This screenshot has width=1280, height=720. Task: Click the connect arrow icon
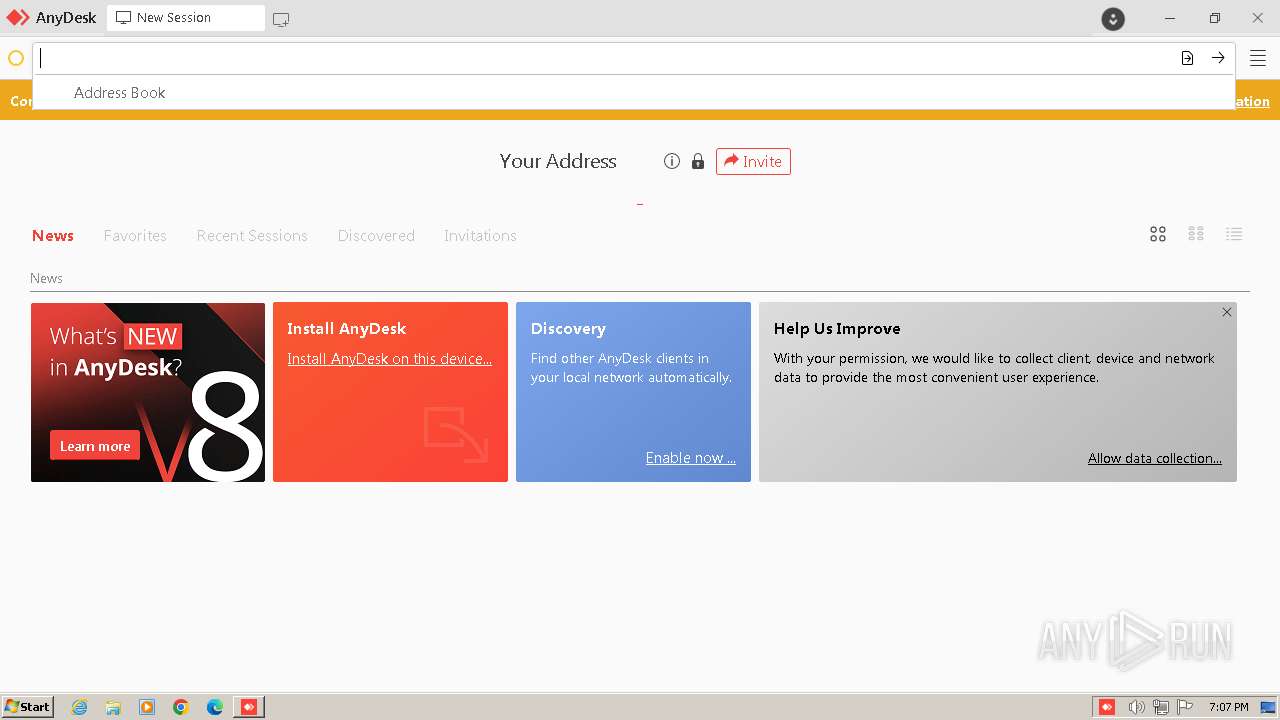[1218, 58]
